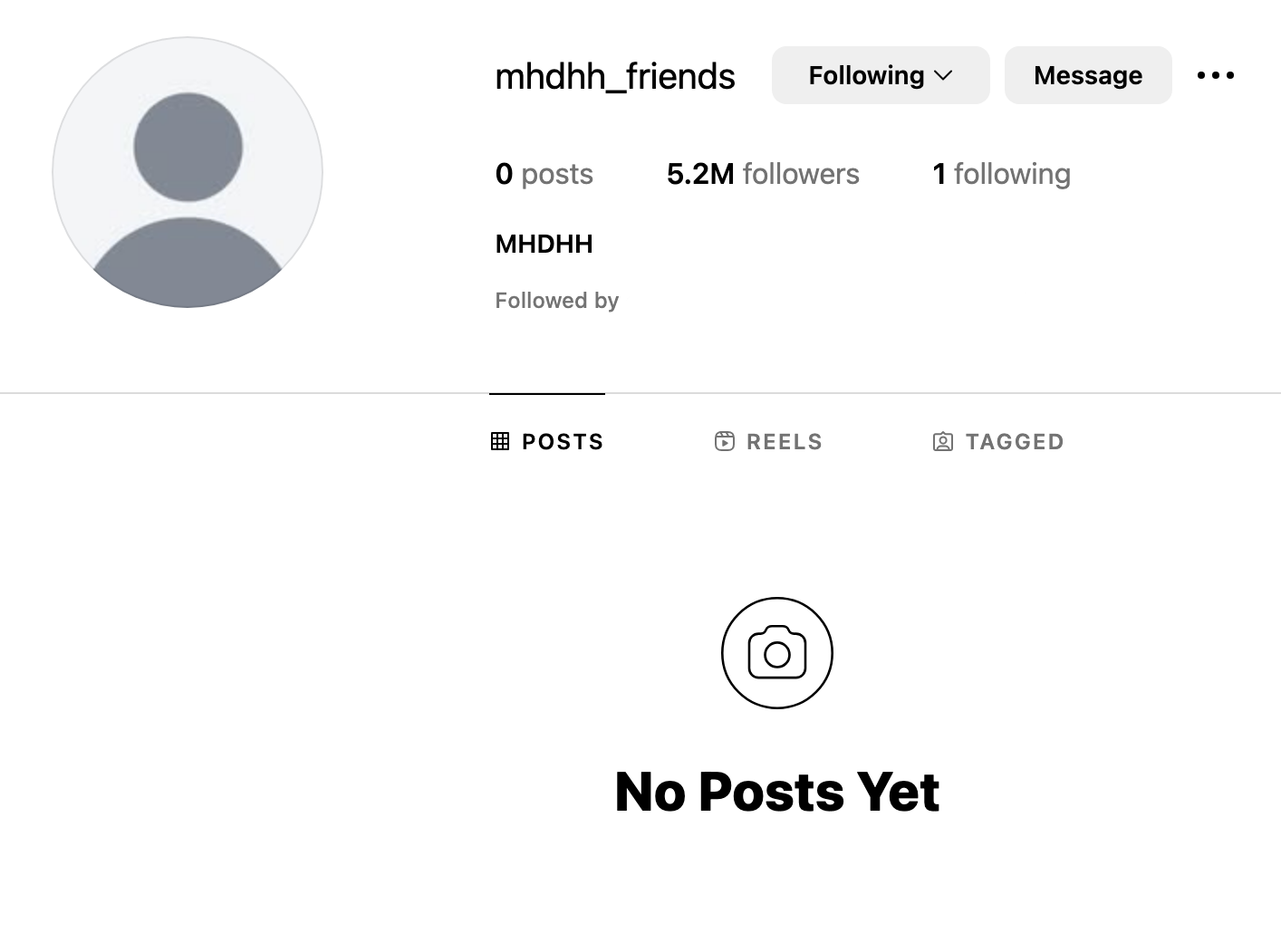The height and width of the screenshot is (952, 1281).
Task: Click the Reels clip icon
Action: pos(725,441)
